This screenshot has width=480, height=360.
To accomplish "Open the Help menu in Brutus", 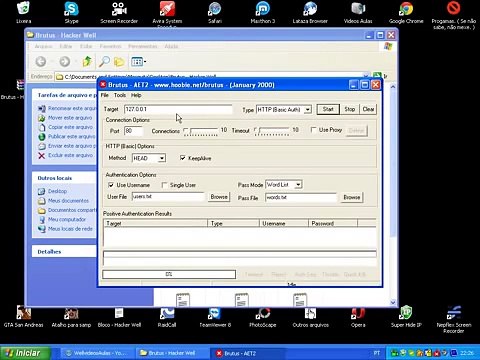I will tap(136, 95).
